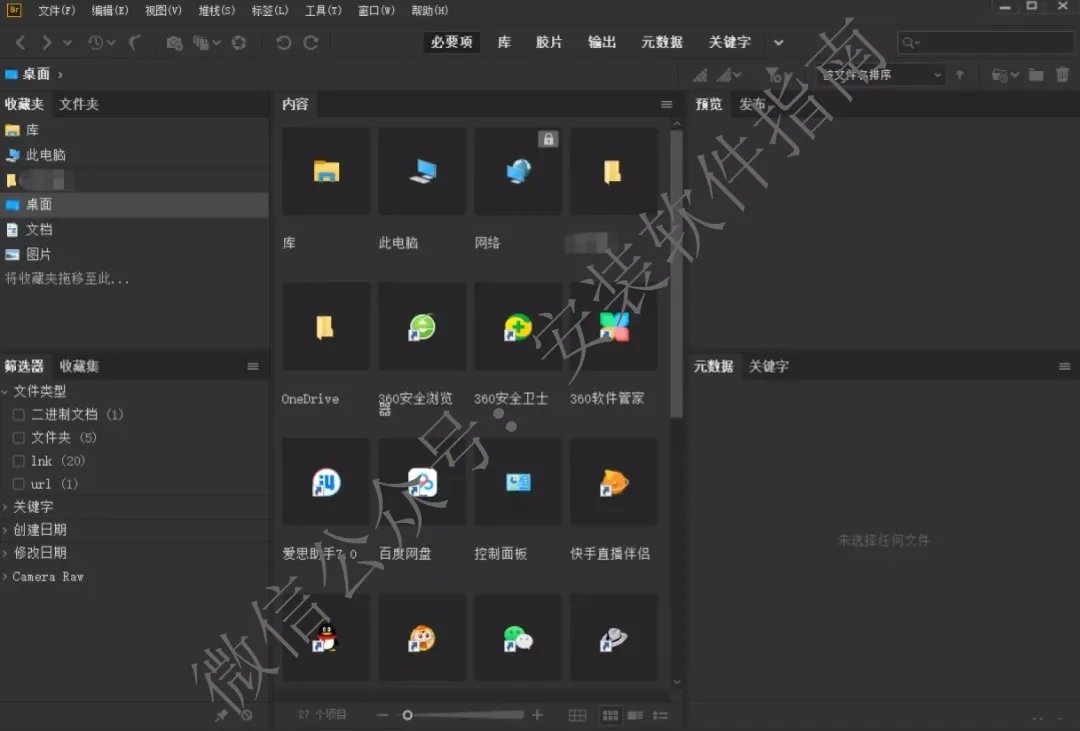This screenshot has width=1080, height=731.
Task: Click the refine stacked-pages icon
Action: coord(201,43)
